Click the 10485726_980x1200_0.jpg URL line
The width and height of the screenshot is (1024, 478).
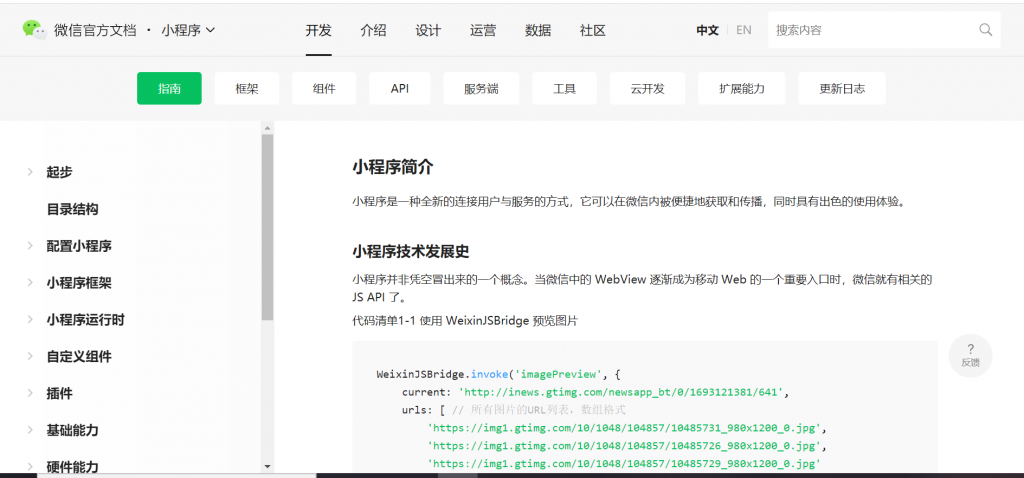click(628, 446)
